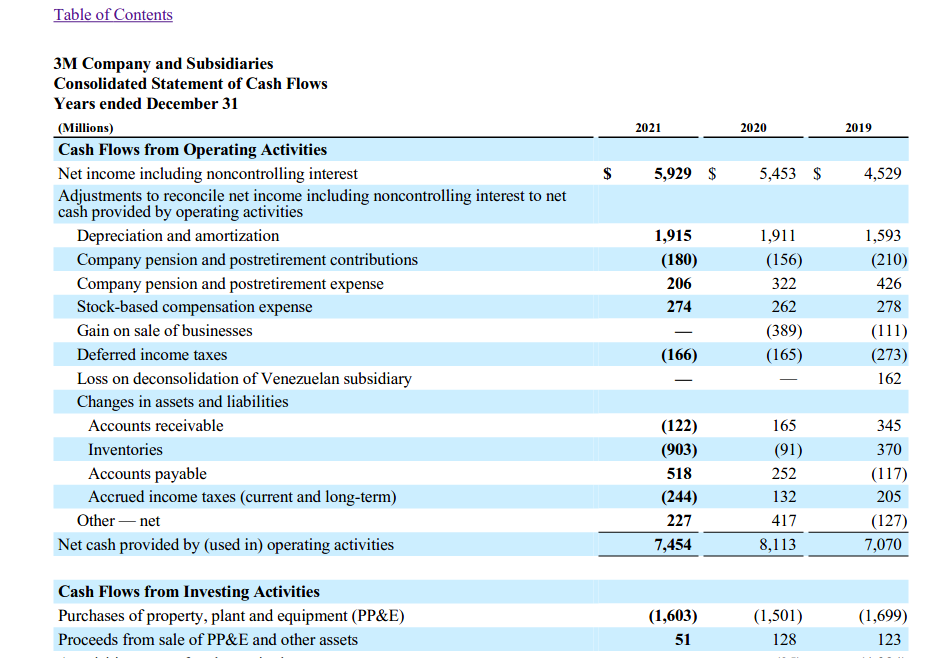938x658 pixels.
Task: Select the 274 stock compensation value
Action: 679,307
